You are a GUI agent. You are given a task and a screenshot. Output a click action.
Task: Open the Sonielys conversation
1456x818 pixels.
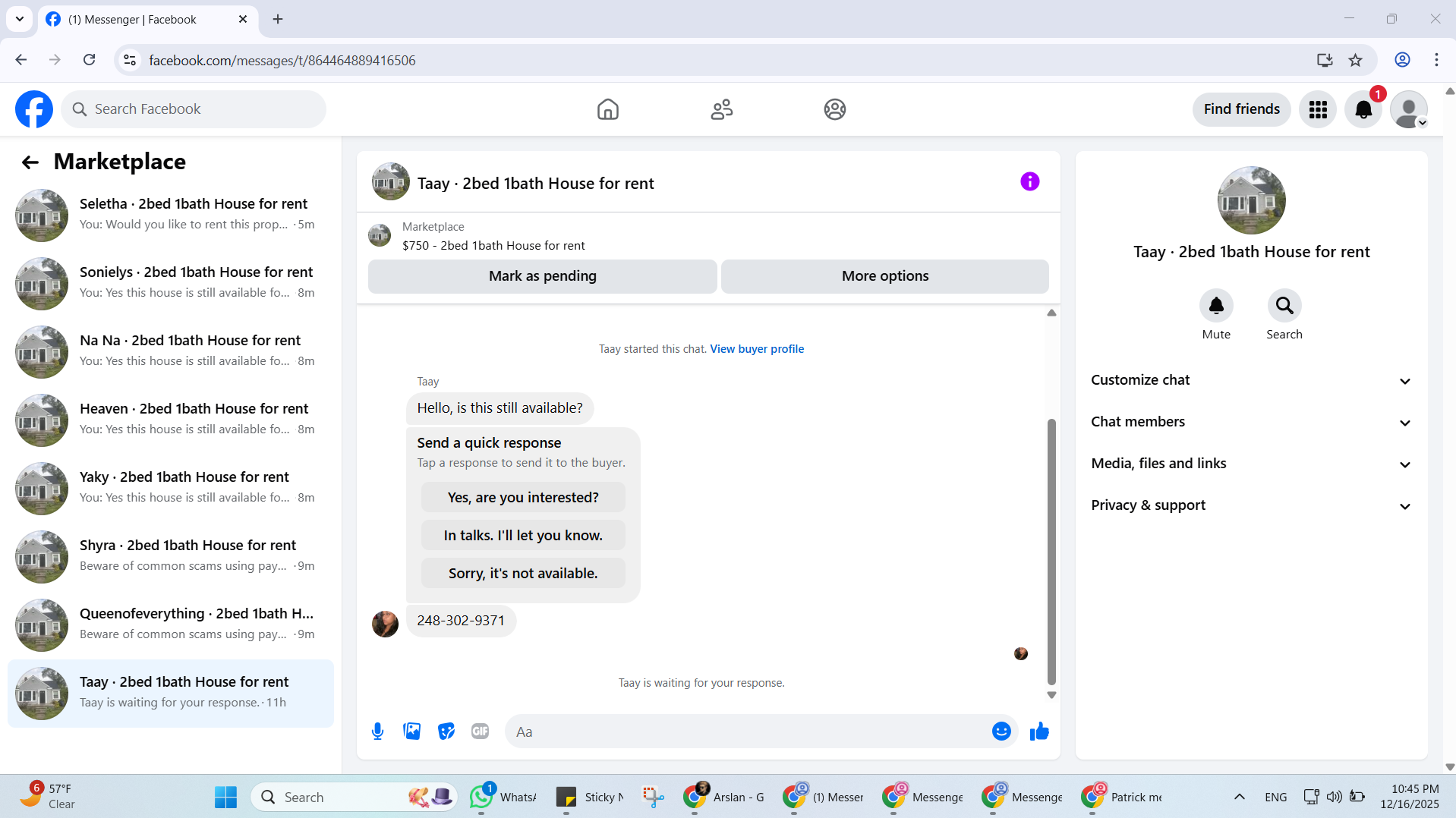171,284
